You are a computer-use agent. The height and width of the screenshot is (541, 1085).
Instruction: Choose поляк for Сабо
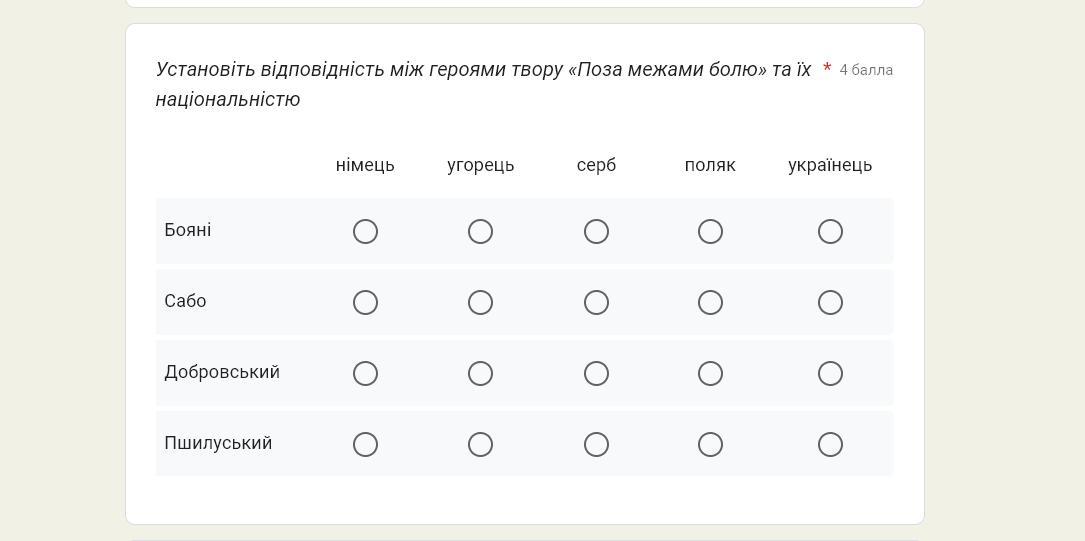tap(710, 303)
